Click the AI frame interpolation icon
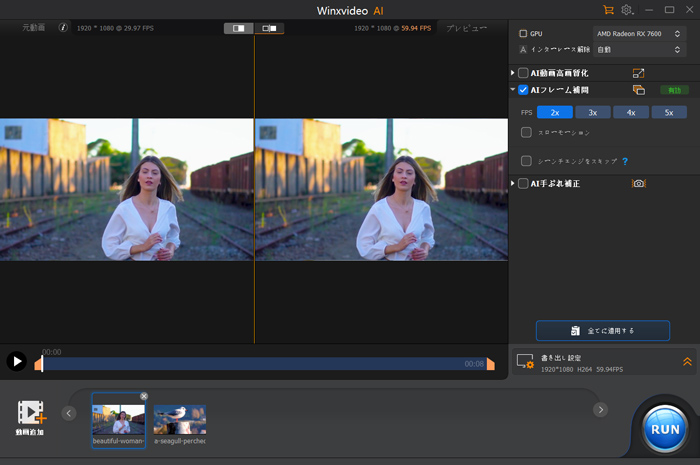This screenshot has width=700, height=465. point(639,90)
